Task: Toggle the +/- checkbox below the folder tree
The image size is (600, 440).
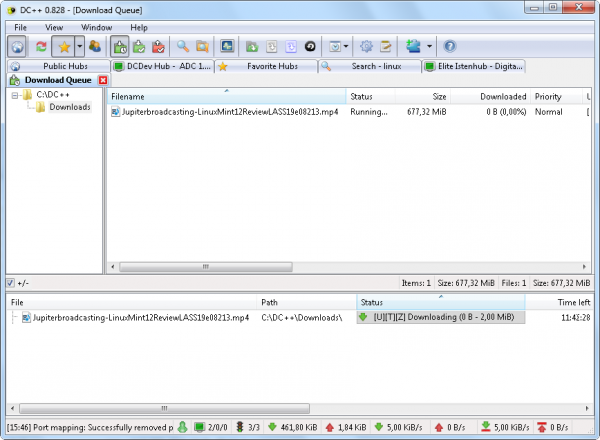Action: [x=11, y=283]
